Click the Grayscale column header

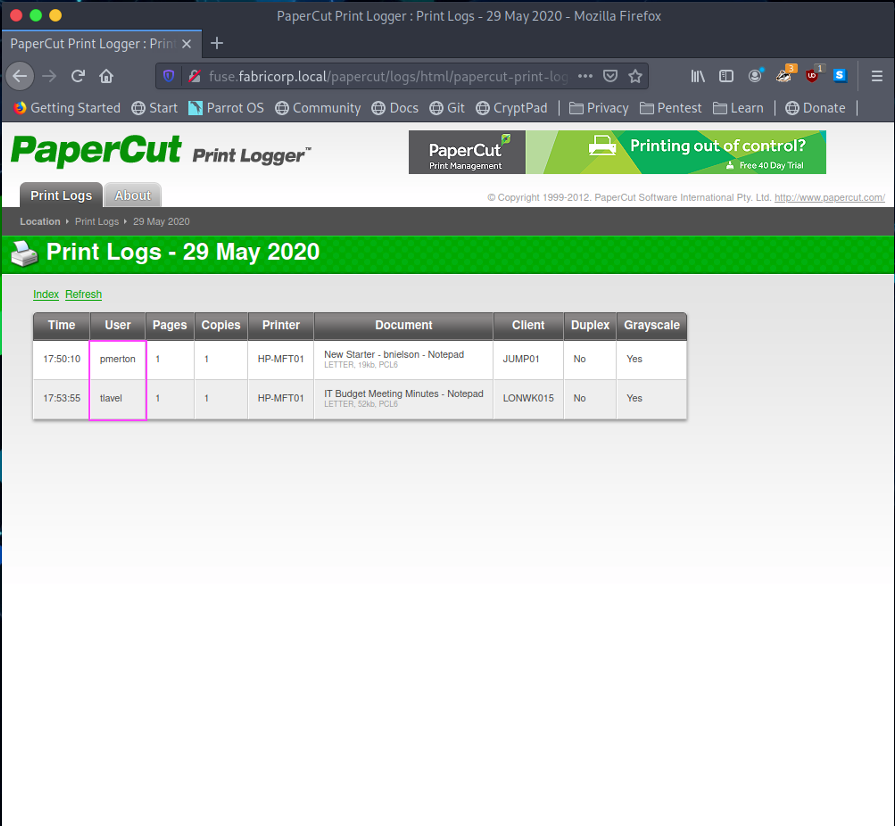point(652,325)
